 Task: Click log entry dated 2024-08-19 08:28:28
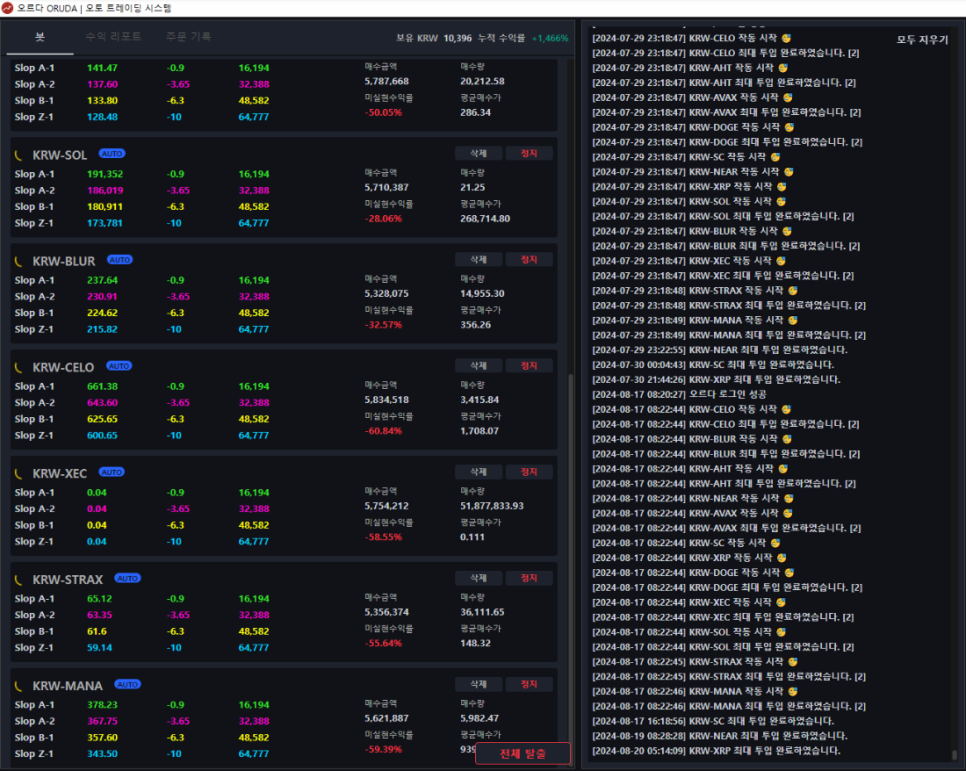click(720, 736)
